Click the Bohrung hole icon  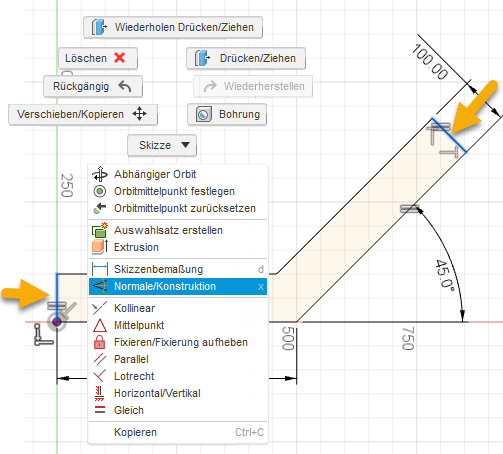[204, 114]
